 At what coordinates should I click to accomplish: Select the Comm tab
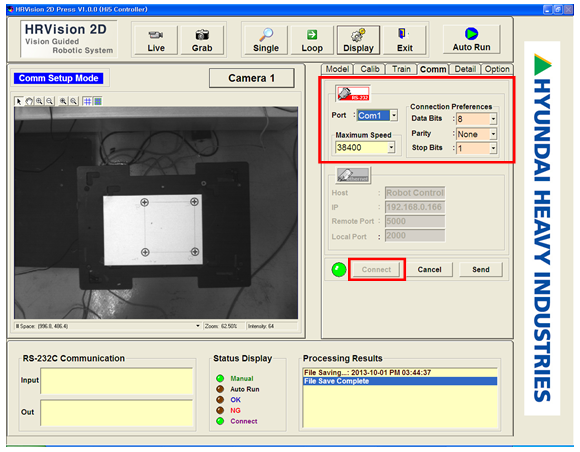[433, 69]
